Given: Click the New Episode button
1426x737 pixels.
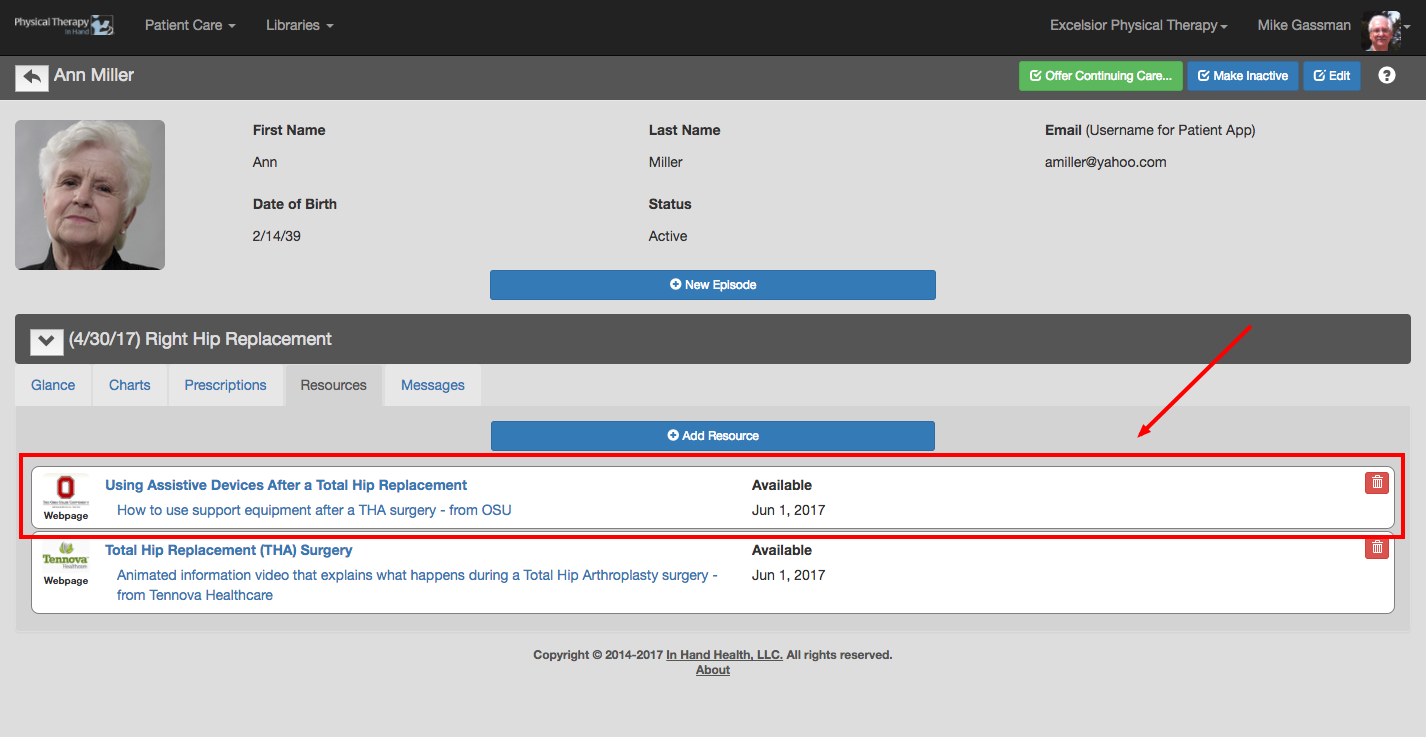Looking at the screenshot, I should [713, 285].
